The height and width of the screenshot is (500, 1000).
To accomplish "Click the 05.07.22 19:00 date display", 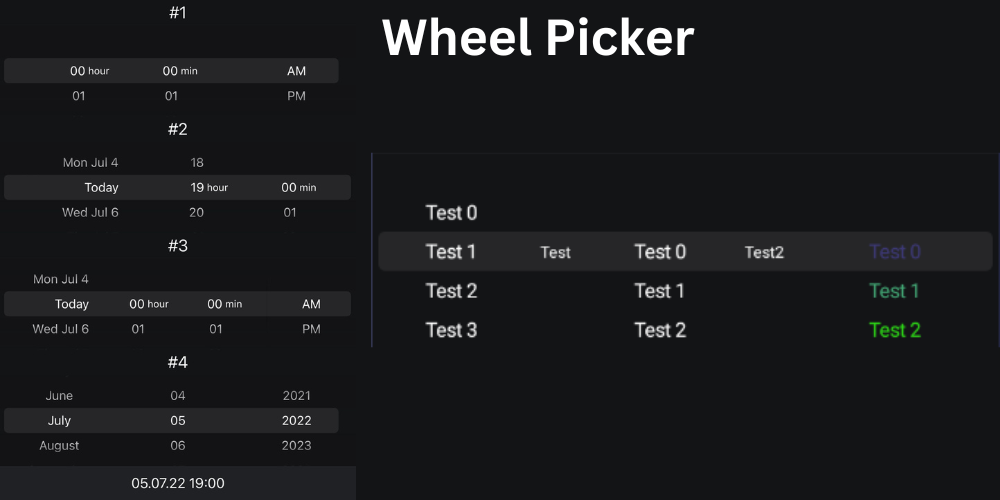I will (178, 483).
